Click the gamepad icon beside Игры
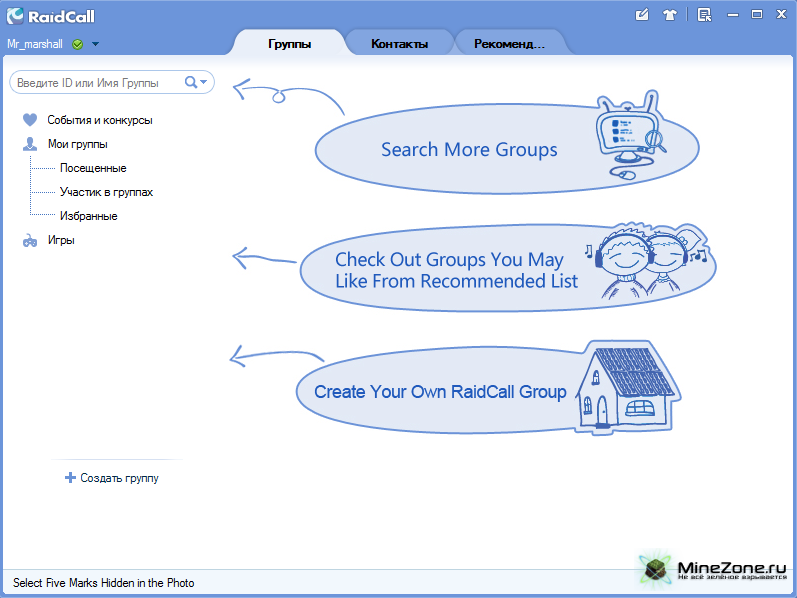Image resolution: width=797 pixels, height=598 pixels. 30,241
